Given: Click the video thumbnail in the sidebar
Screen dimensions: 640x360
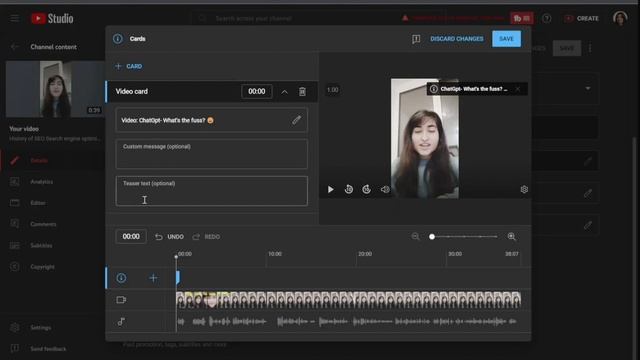Looking at the screenshot, I should click(x=55, y=89).
